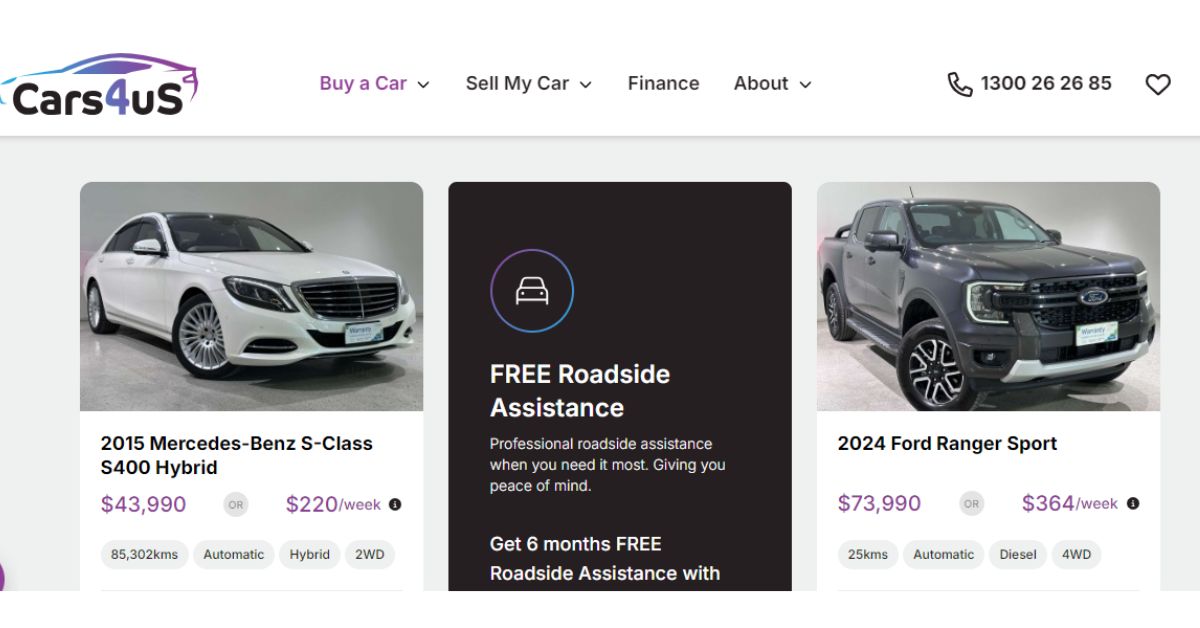This screenshot has height=628, width=1200.
Task: Select the Hybrid tag on the Mercedes listing
Action: tap(309, 554)
